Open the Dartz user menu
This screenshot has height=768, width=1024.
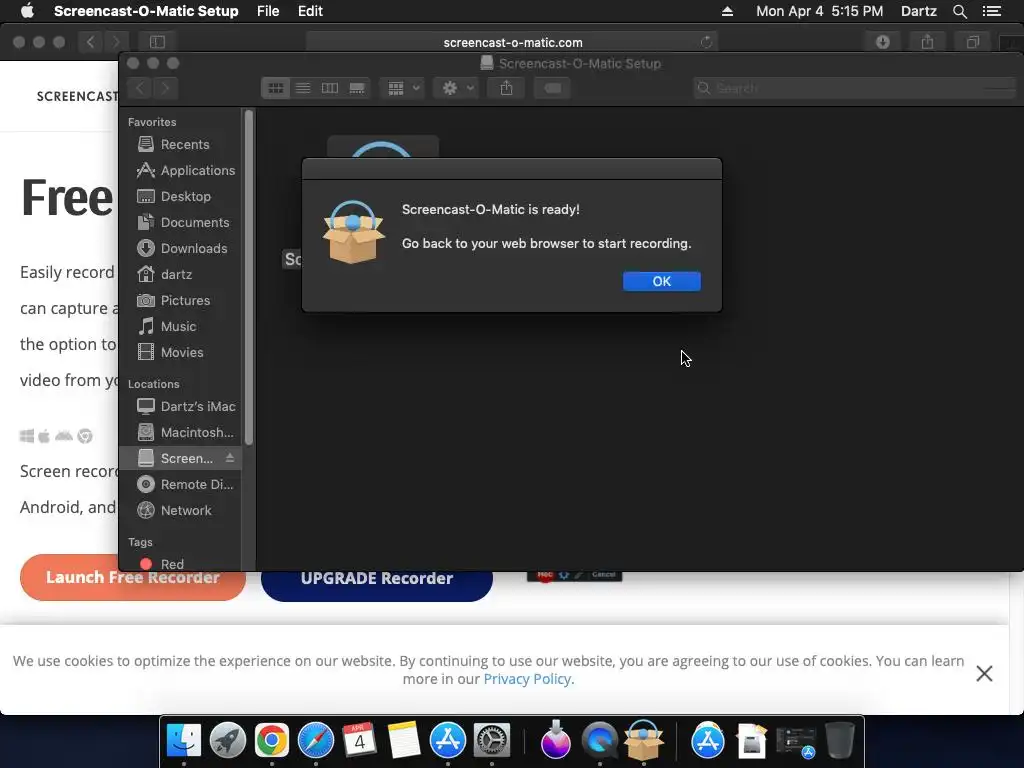[x=918, y=11]
